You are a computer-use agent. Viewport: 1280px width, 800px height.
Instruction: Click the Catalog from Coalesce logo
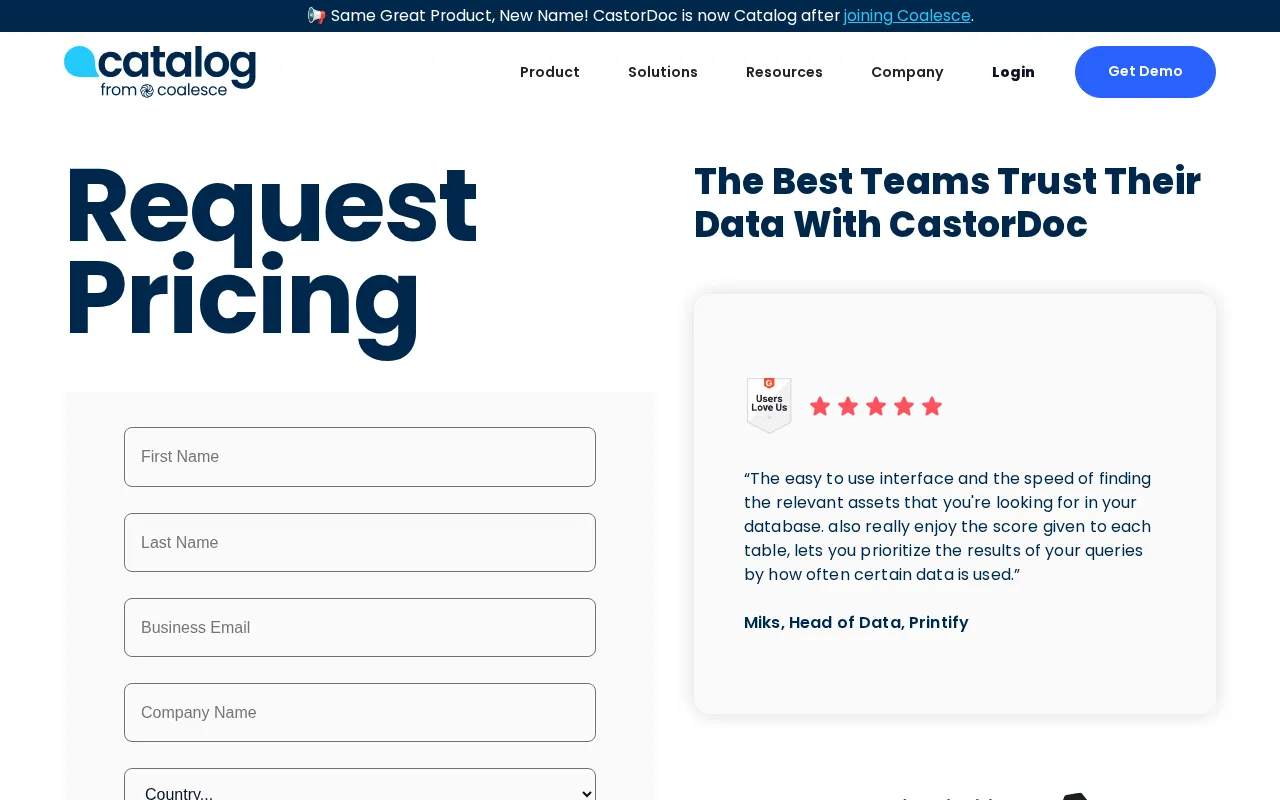[160, 72]
